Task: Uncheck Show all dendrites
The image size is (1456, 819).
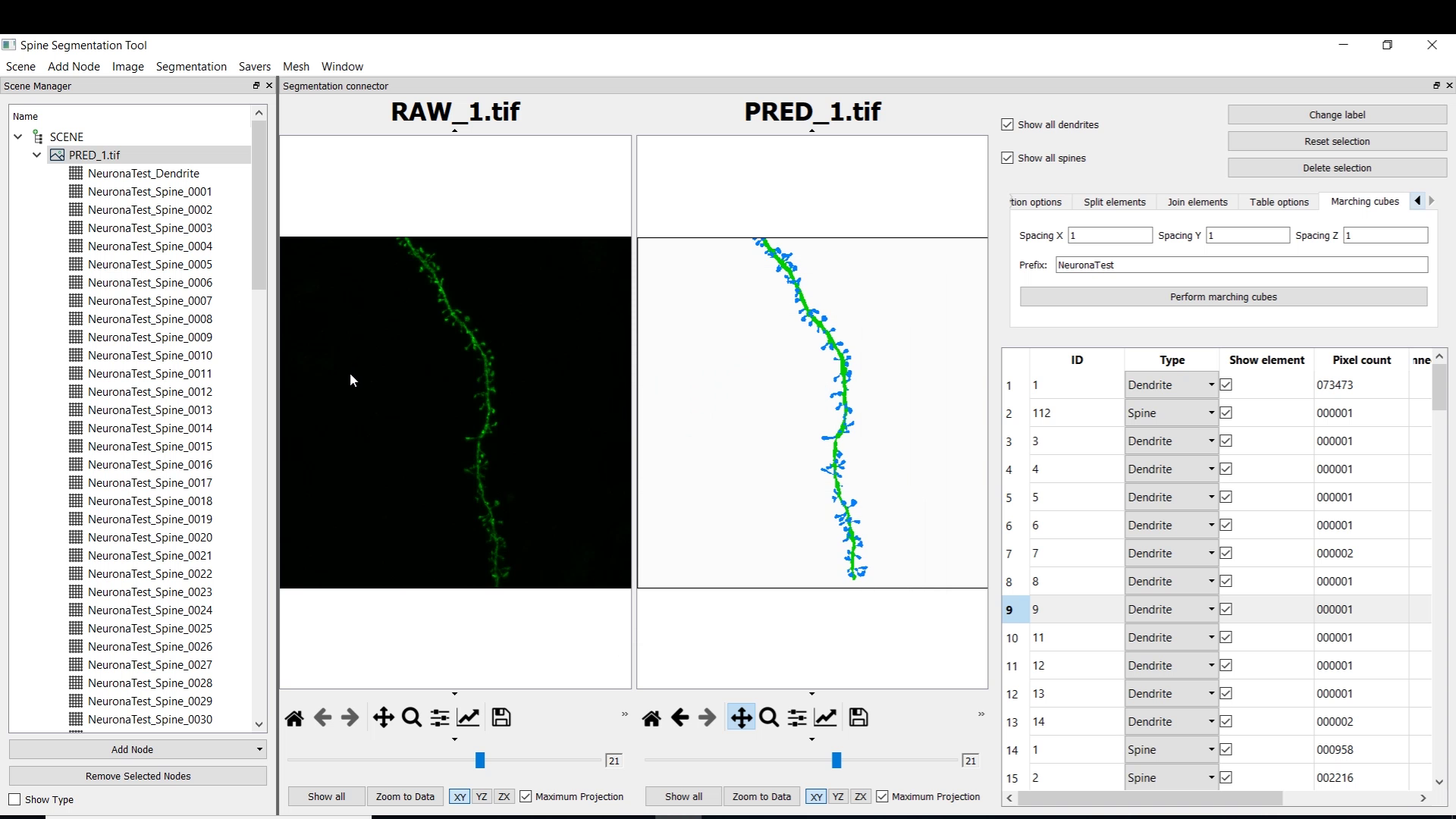Action: click(1007, 124)
